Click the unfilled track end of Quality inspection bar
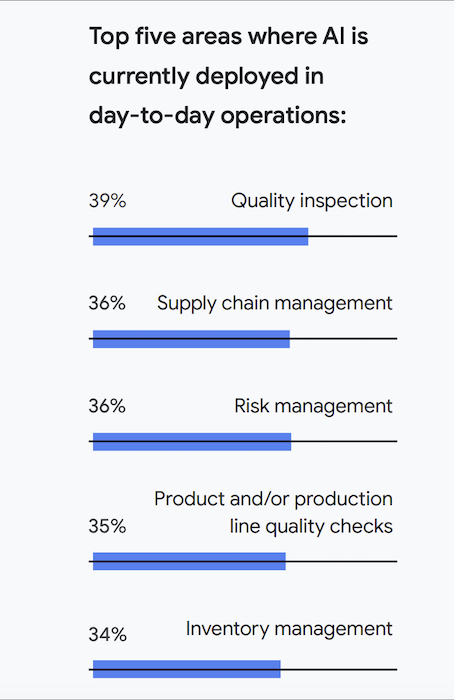This screenshot has height=700, width=454. pos(353,236)
